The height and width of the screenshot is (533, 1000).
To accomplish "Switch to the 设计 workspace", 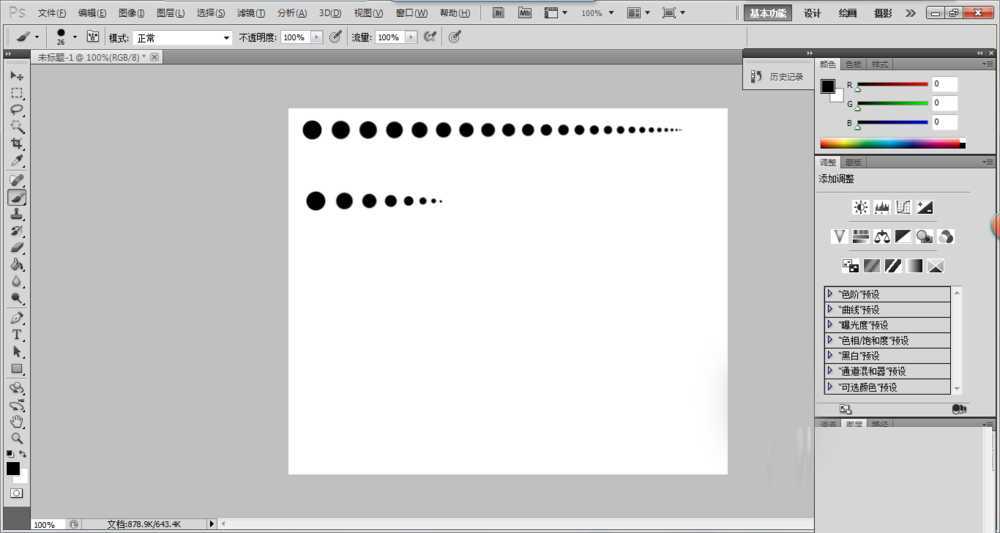I will tap(812, 13).
